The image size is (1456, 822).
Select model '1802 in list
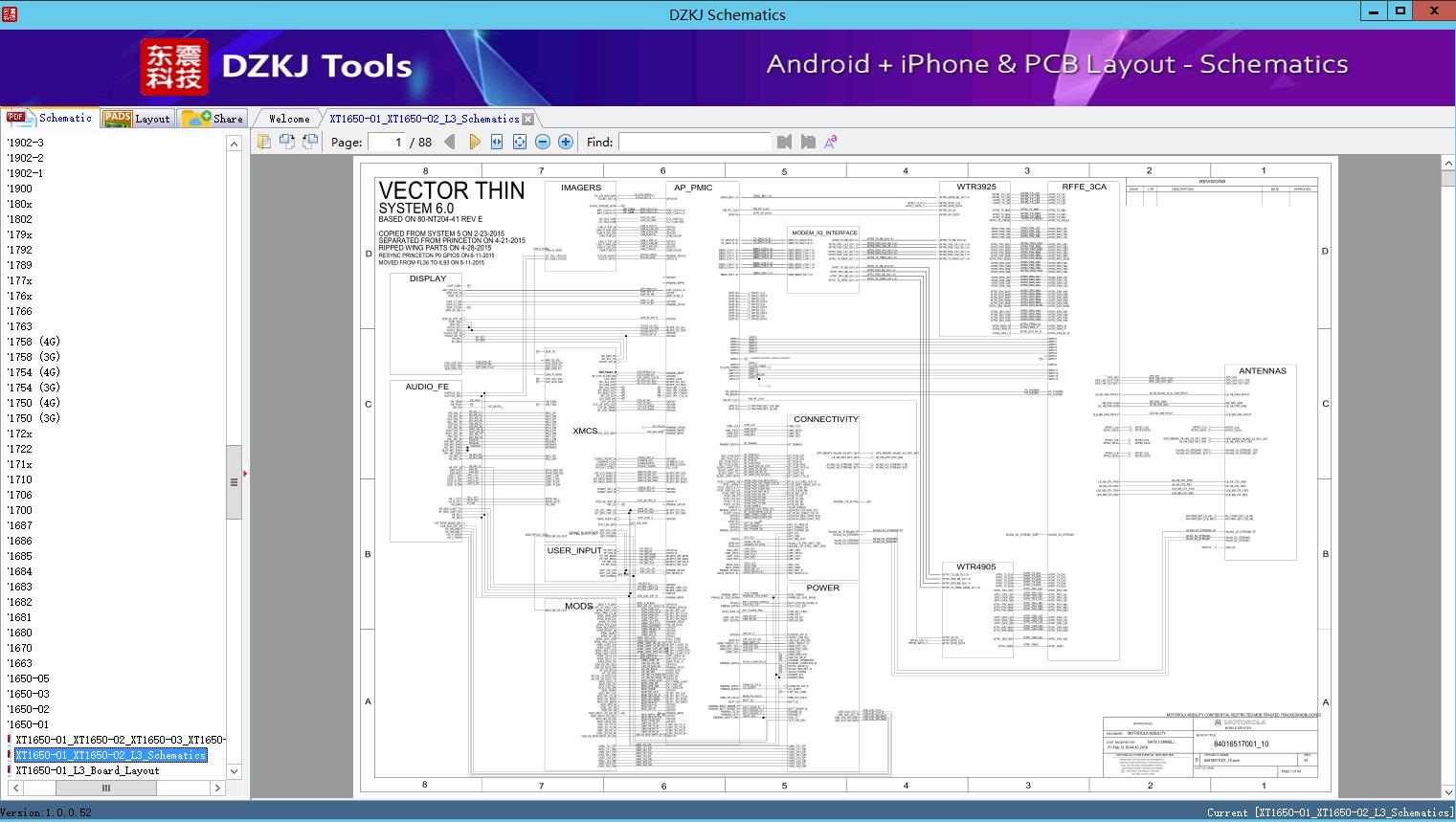click(x=19, y=219)
